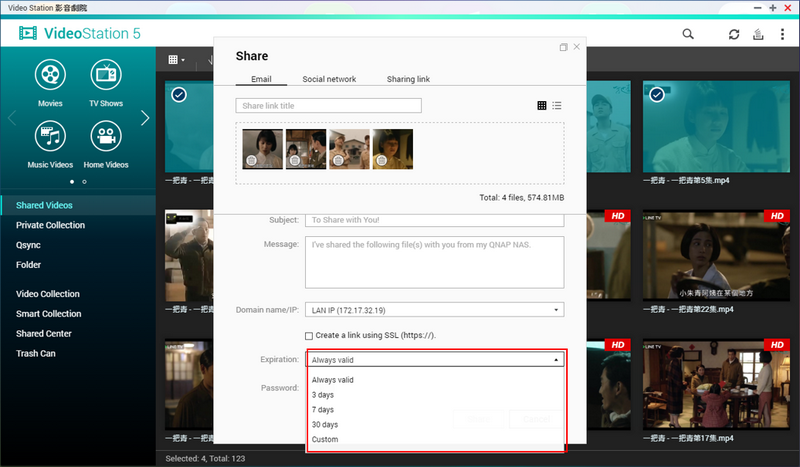The image size is (800, 467).
Task: Go to previous category page arrow
Action: (12, 118)
